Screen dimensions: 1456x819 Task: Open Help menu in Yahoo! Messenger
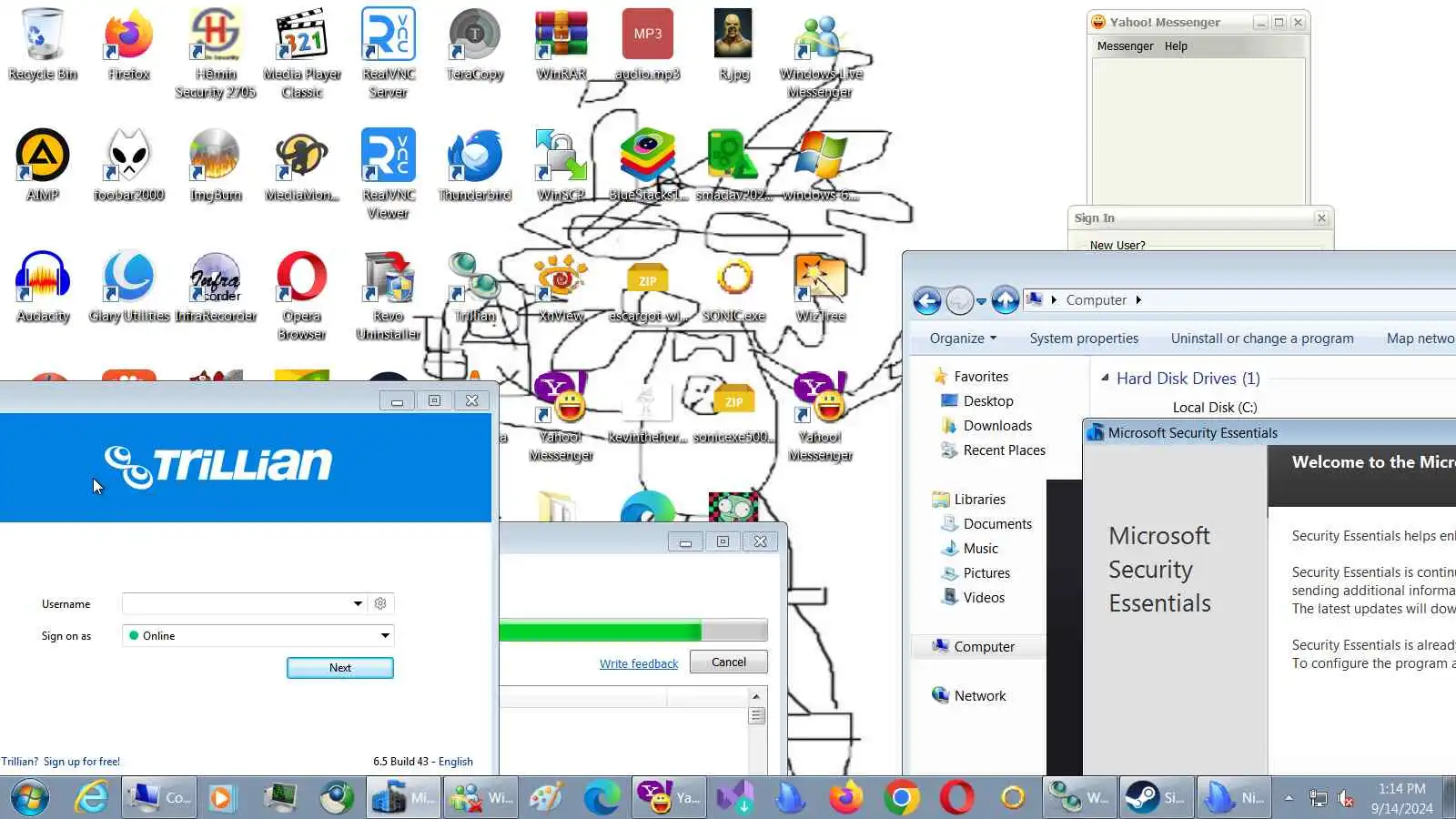pyautogui.click(x=1176, y=46)
